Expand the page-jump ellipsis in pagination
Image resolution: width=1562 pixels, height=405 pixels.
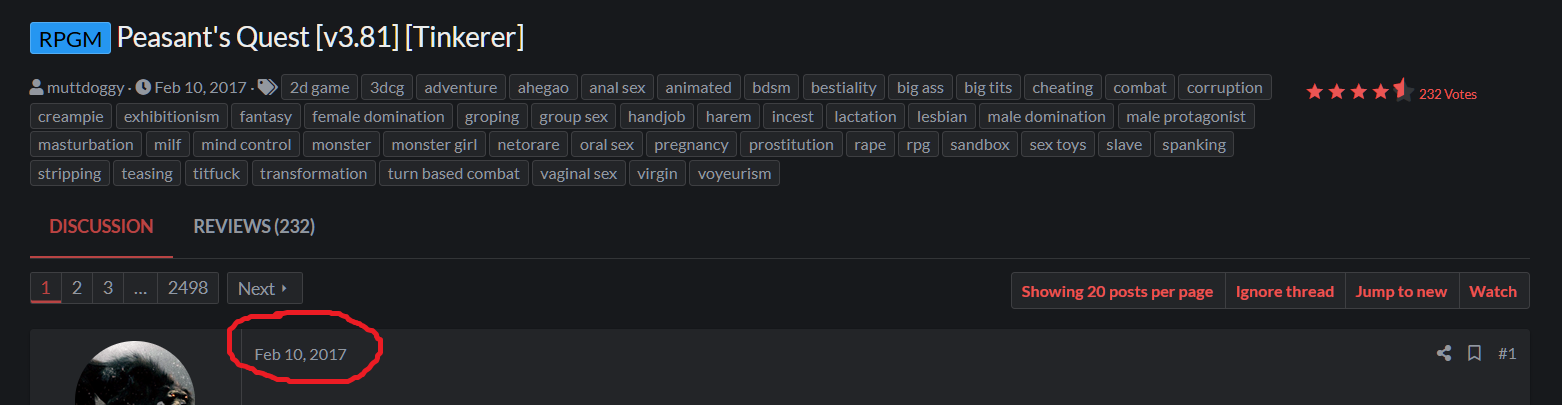tap(140, 288)
